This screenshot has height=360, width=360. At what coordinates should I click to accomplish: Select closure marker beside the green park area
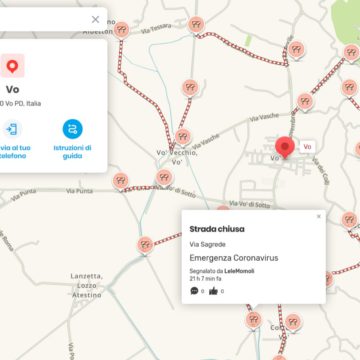(x=351, y=52)
